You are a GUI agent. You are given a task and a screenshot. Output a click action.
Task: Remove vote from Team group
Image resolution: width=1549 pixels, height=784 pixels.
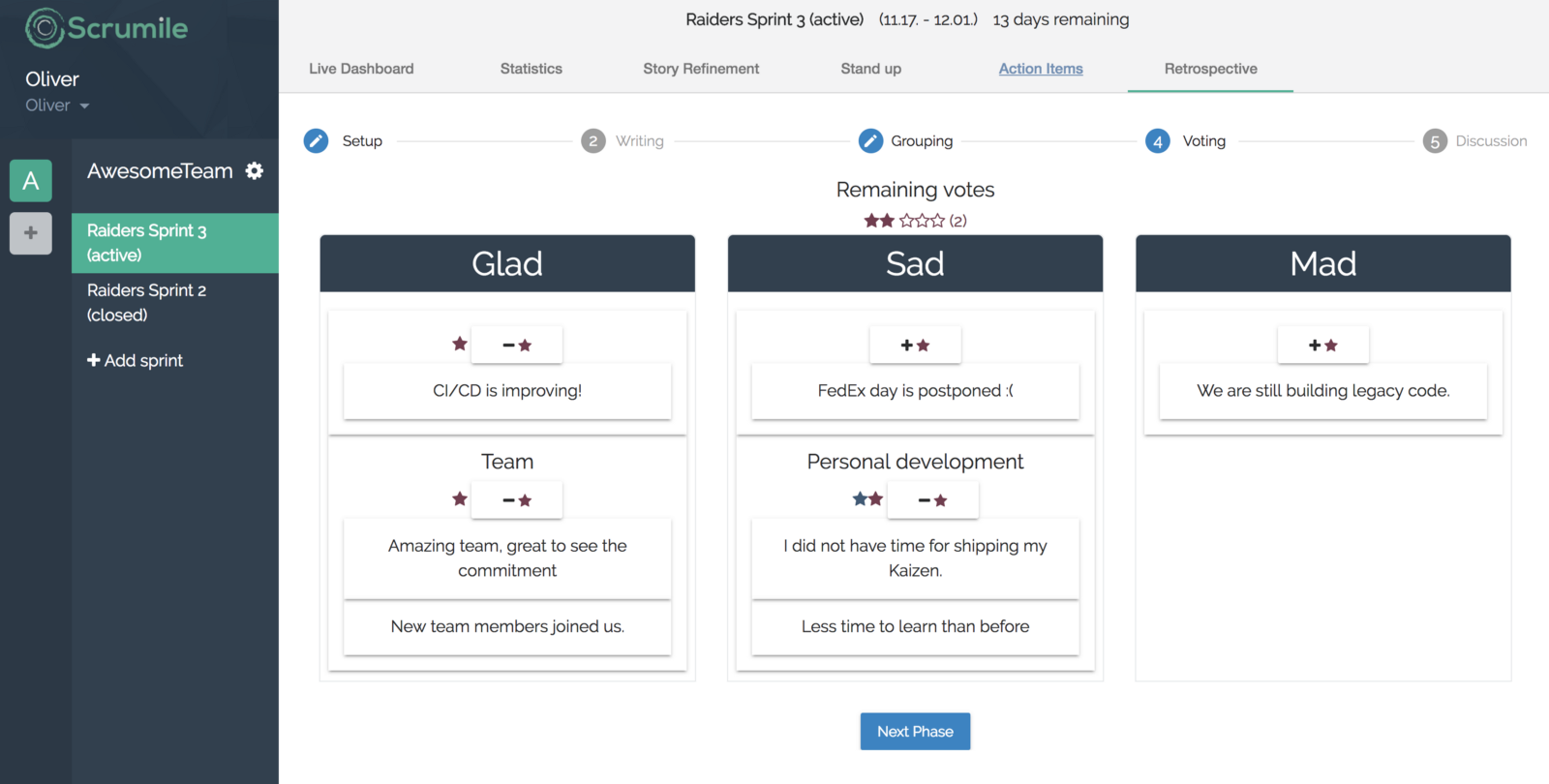(x=517, y=500)
